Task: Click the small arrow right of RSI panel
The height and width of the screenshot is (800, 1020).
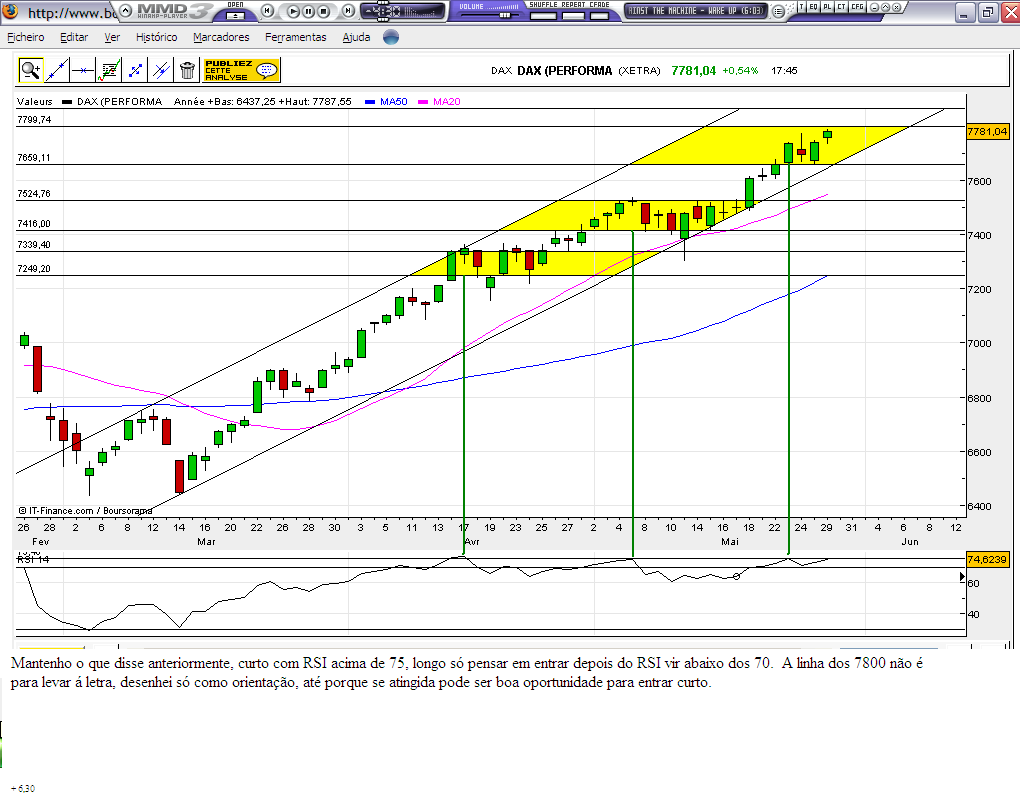Action: (963, 577)
